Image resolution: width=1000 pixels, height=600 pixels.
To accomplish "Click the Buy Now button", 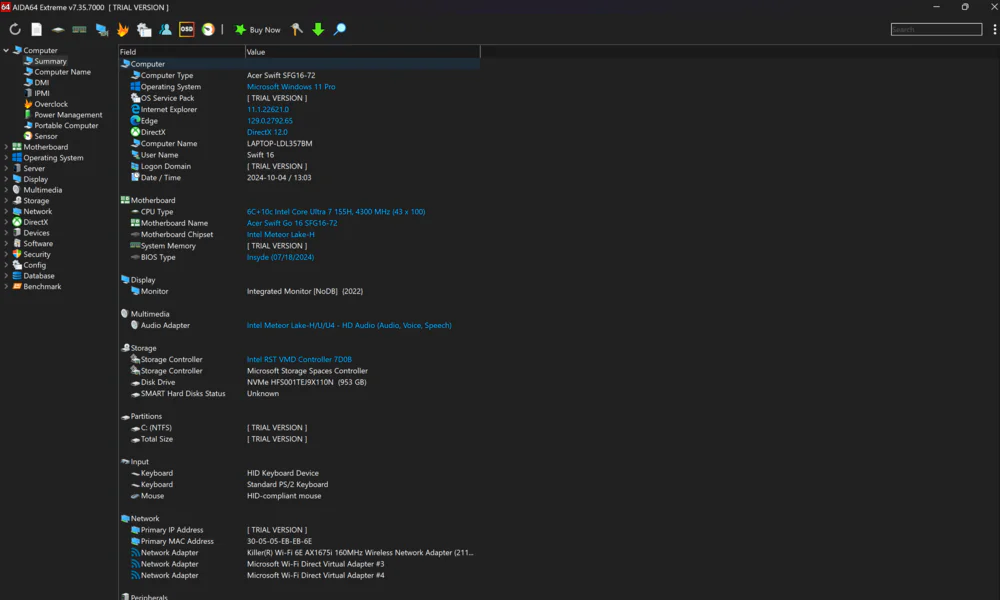I will (258, 30).
